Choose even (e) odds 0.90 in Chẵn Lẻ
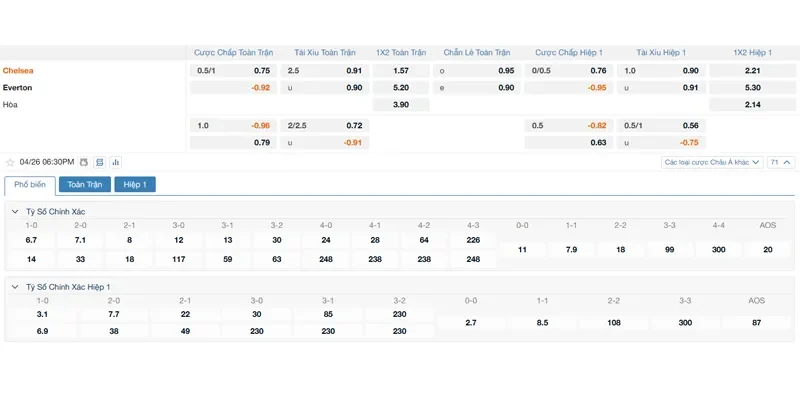This screenshot has width=800, height=400. (476, 88)
